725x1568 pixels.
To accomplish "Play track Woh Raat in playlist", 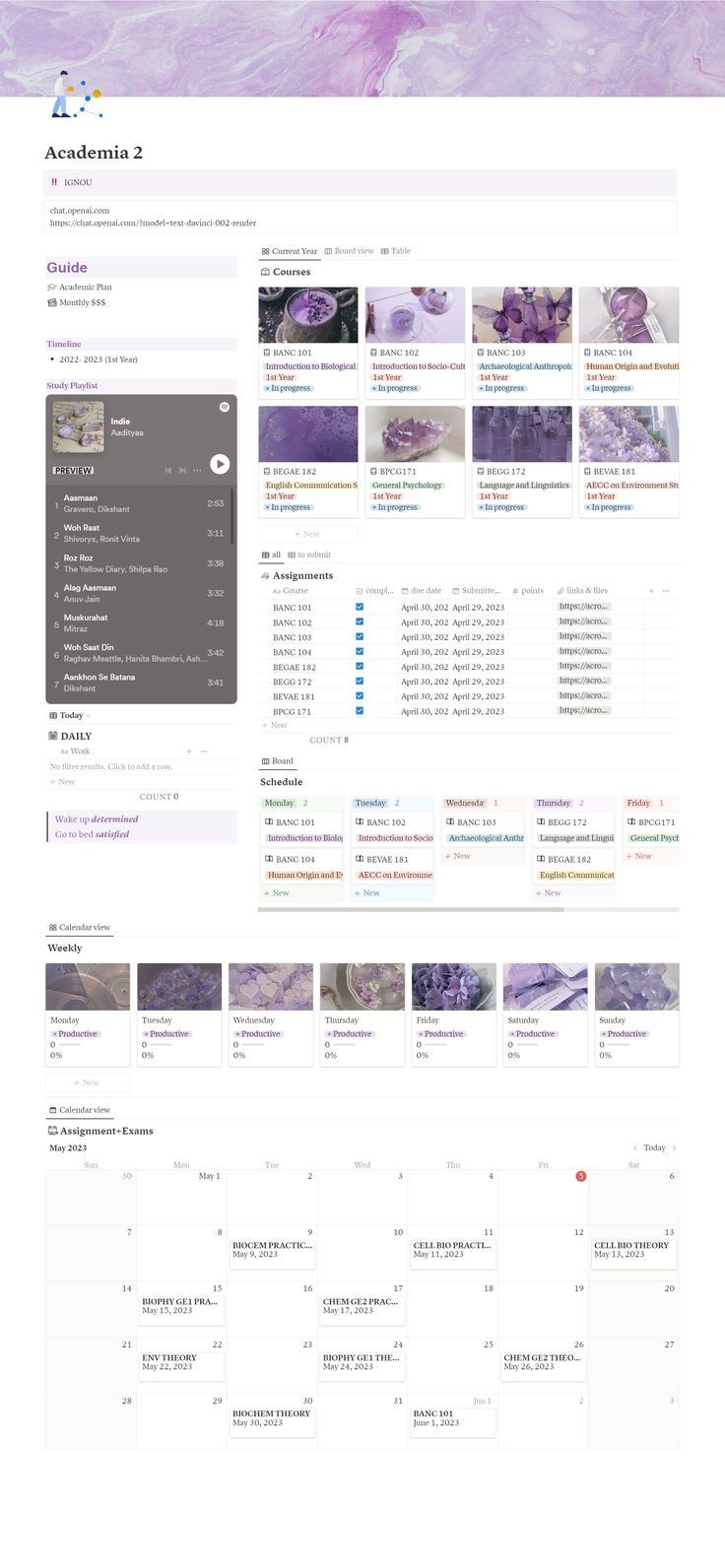I will [x=140, y=533].
